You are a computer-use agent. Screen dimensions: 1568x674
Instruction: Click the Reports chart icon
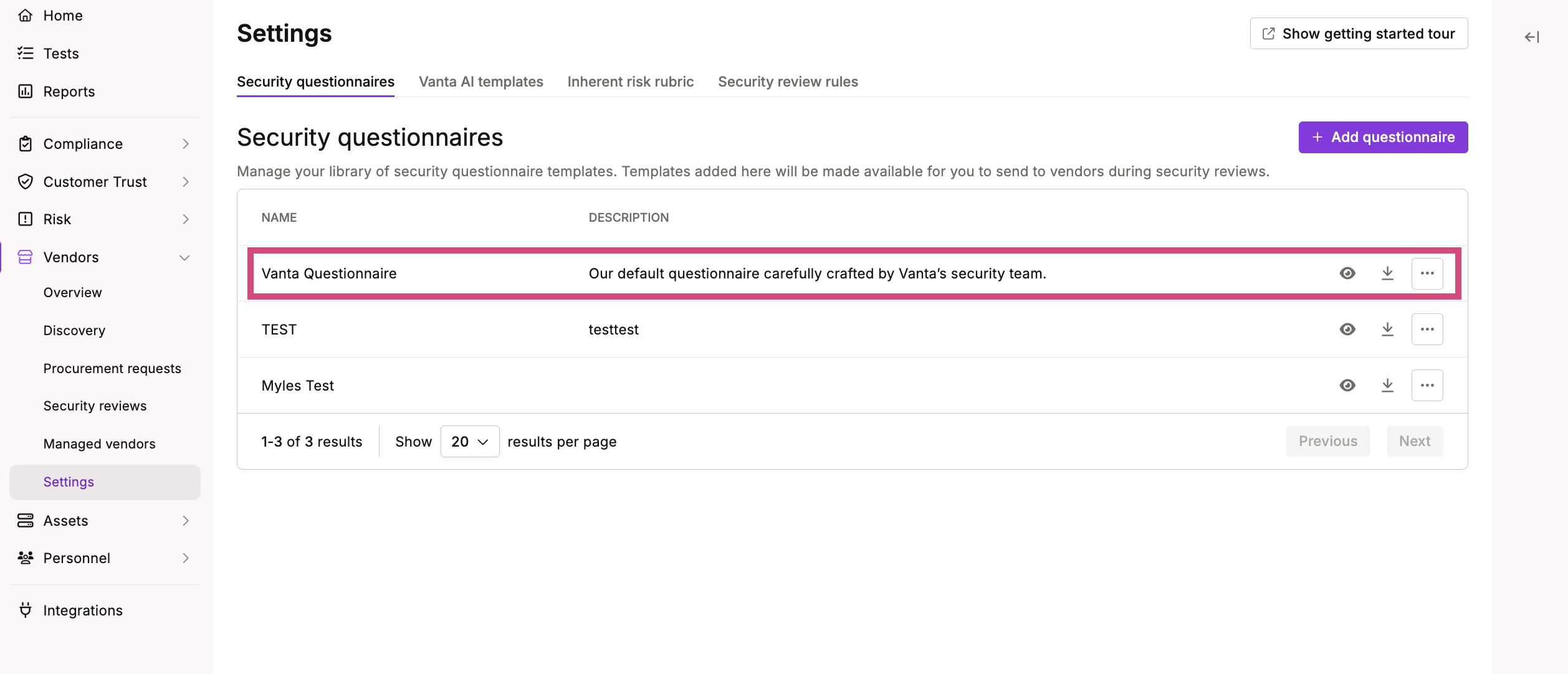(25, 92)
